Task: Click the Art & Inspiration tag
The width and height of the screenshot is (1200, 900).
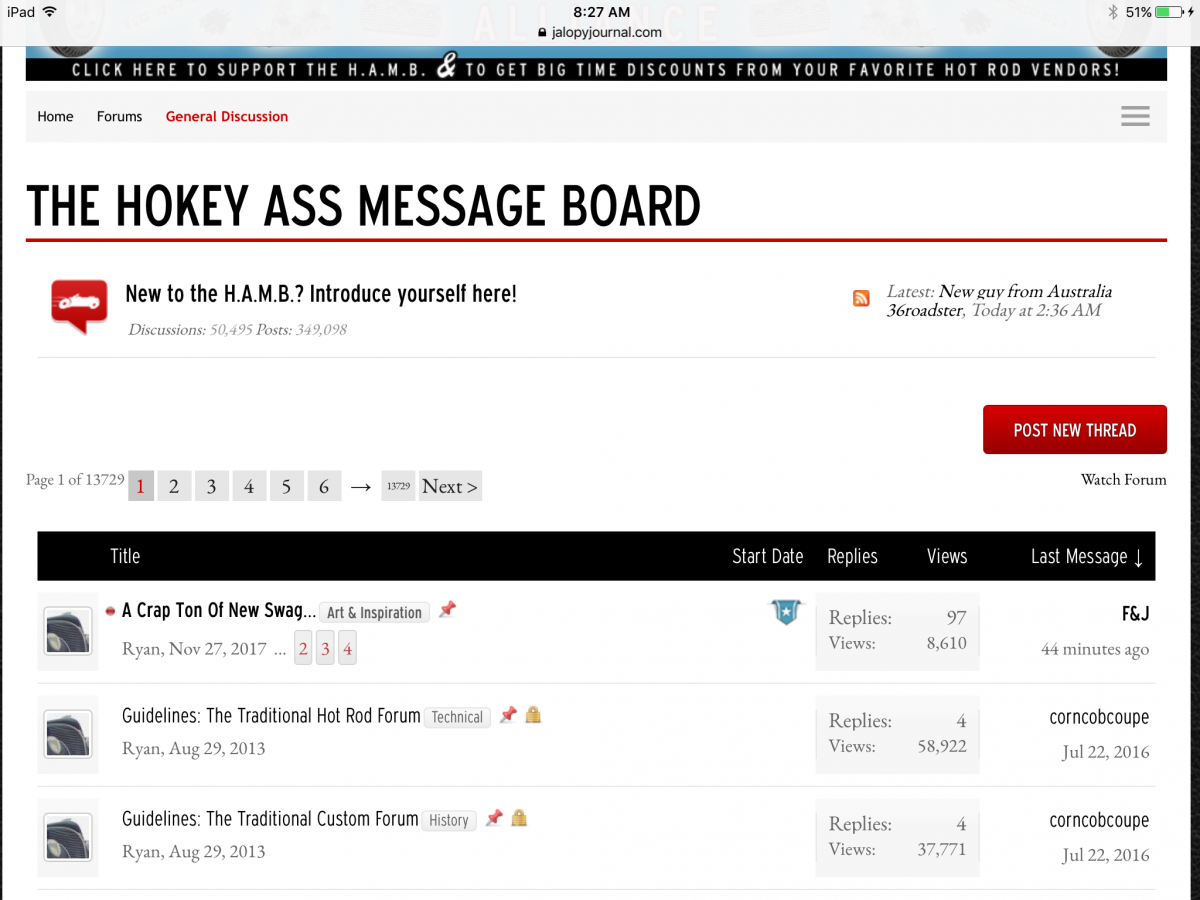Action: (375, 612)
